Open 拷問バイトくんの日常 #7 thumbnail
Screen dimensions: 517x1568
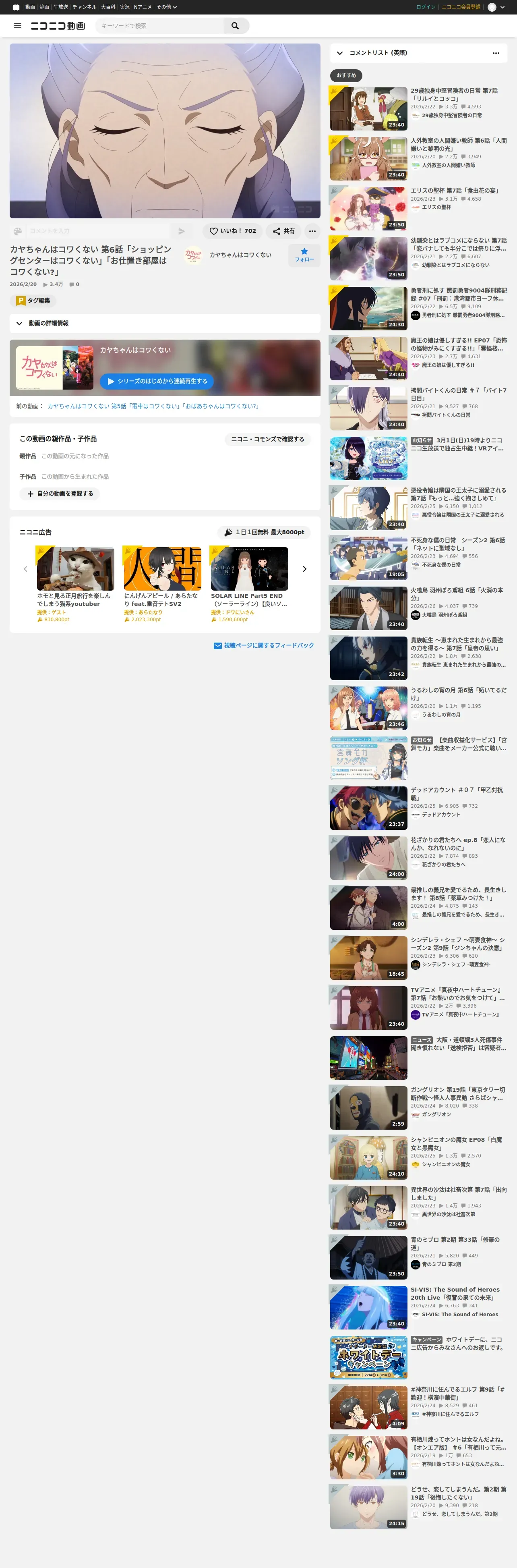pyautogui.click(x=368, y=409)
